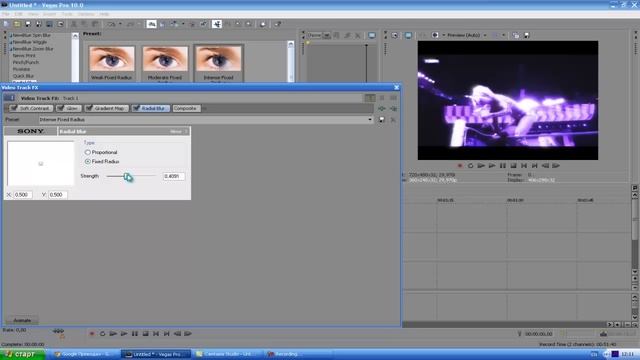640x360 pixels.
Task: Adjust the Strength slider handle
Action: (x=128, y=176)
